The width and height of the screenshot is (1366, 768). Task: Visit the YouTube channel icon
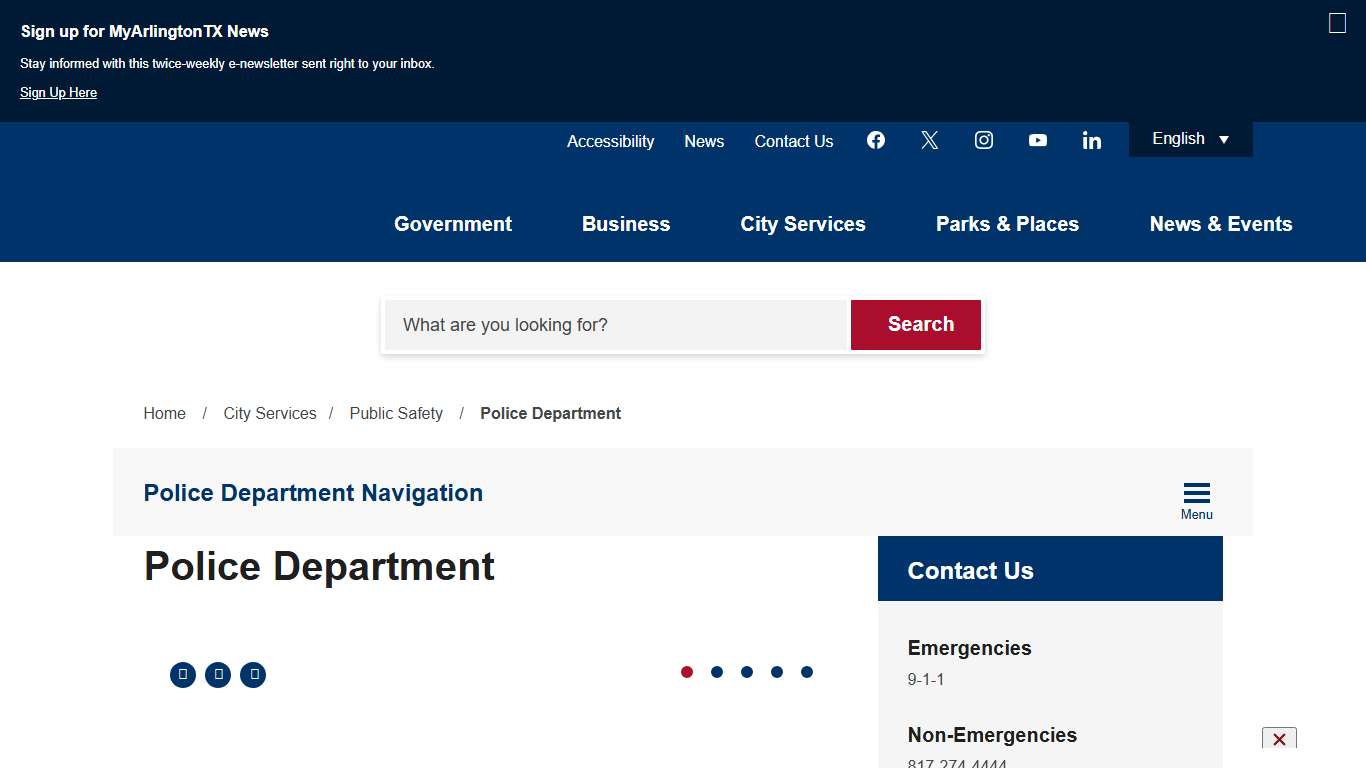1038,140
